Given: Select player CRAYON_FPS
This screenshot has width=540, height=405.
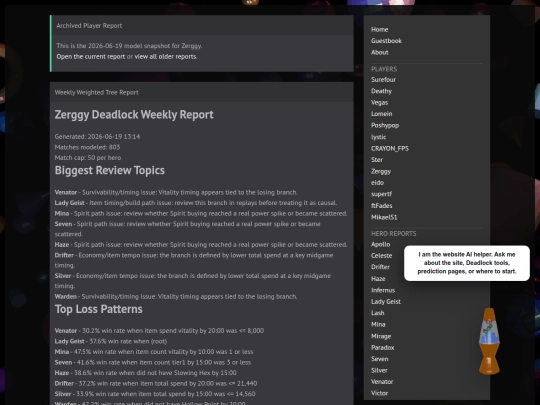Looking at the screenshot, I should click(x=390, y=148).
